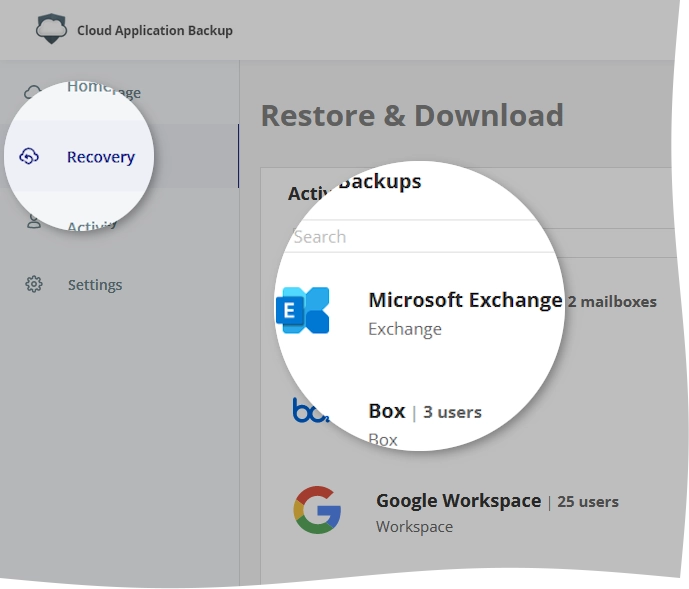The height and width of the screenshot is (589, 689).
Task: Click the 'Exchange' subtitle under Microsoft Exchange
Action: coord(405,329)
